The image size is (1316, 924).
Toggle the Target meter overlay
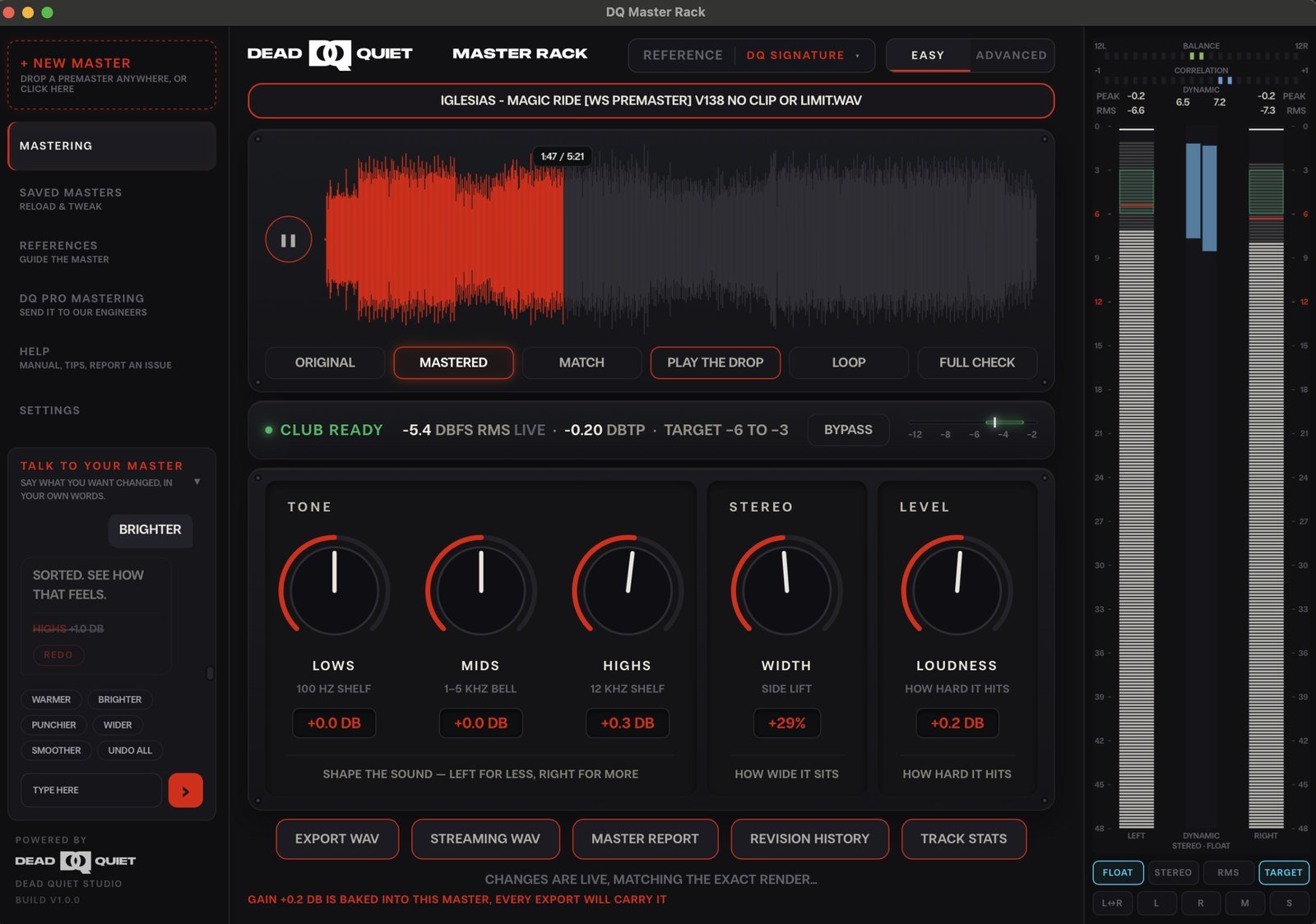[1284, 873]
